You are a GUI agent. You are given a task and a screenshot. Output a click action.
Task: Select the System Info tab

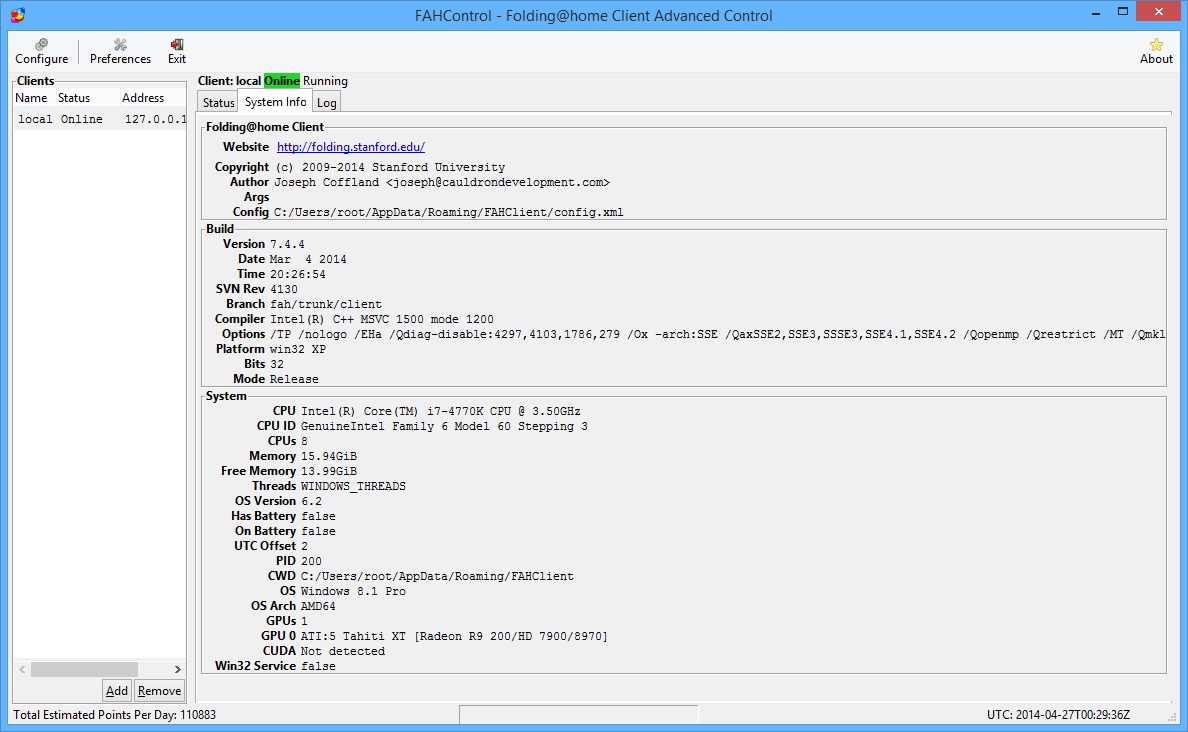(x=275, y=102)
